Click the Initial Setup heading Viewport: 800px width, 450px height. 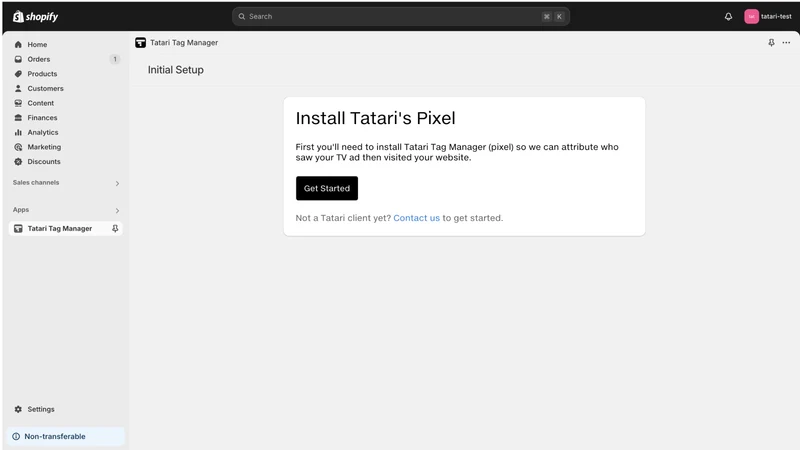(176, 70)
